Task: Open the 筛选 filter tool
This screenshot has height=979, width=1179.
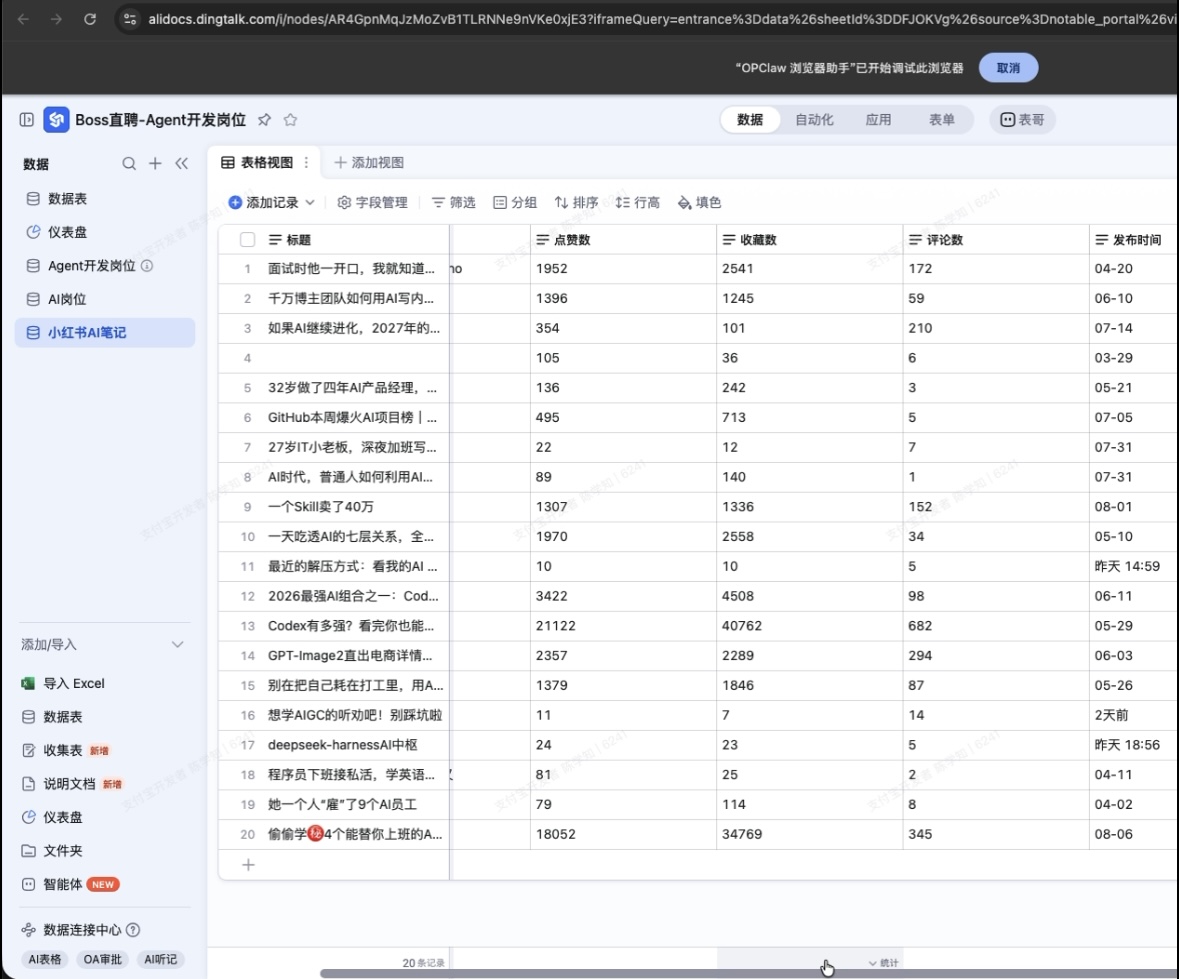Action: tap(453, 202)
